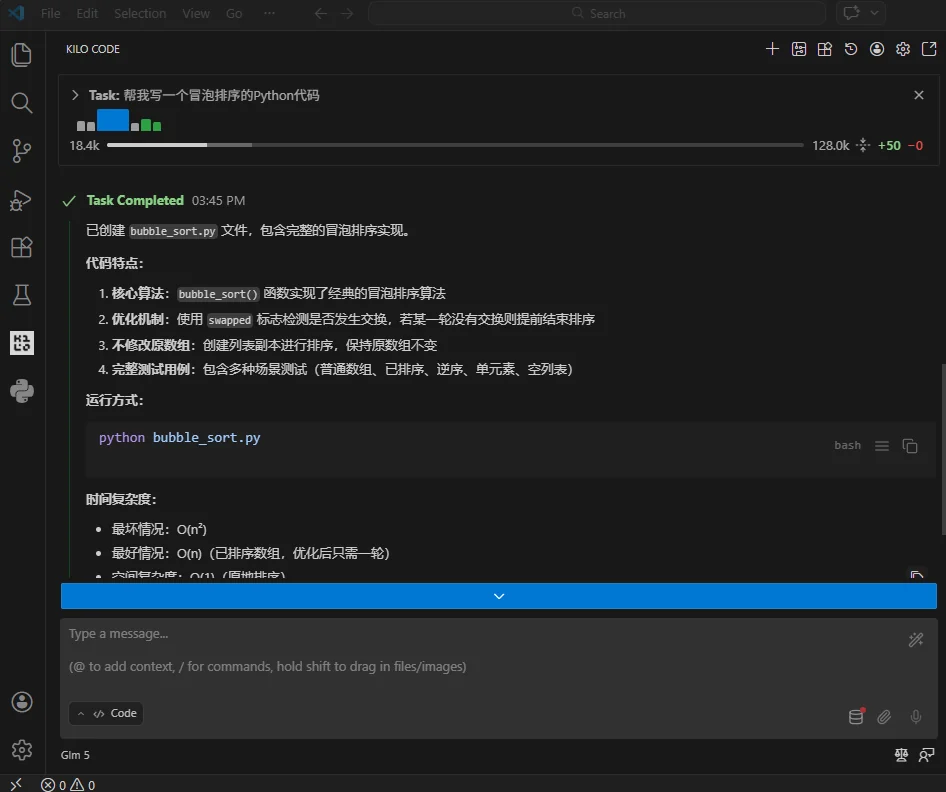The width and height of the screenshot is (946, 792).
Task: Expand the Task header chevron
Action: (75, 95)
